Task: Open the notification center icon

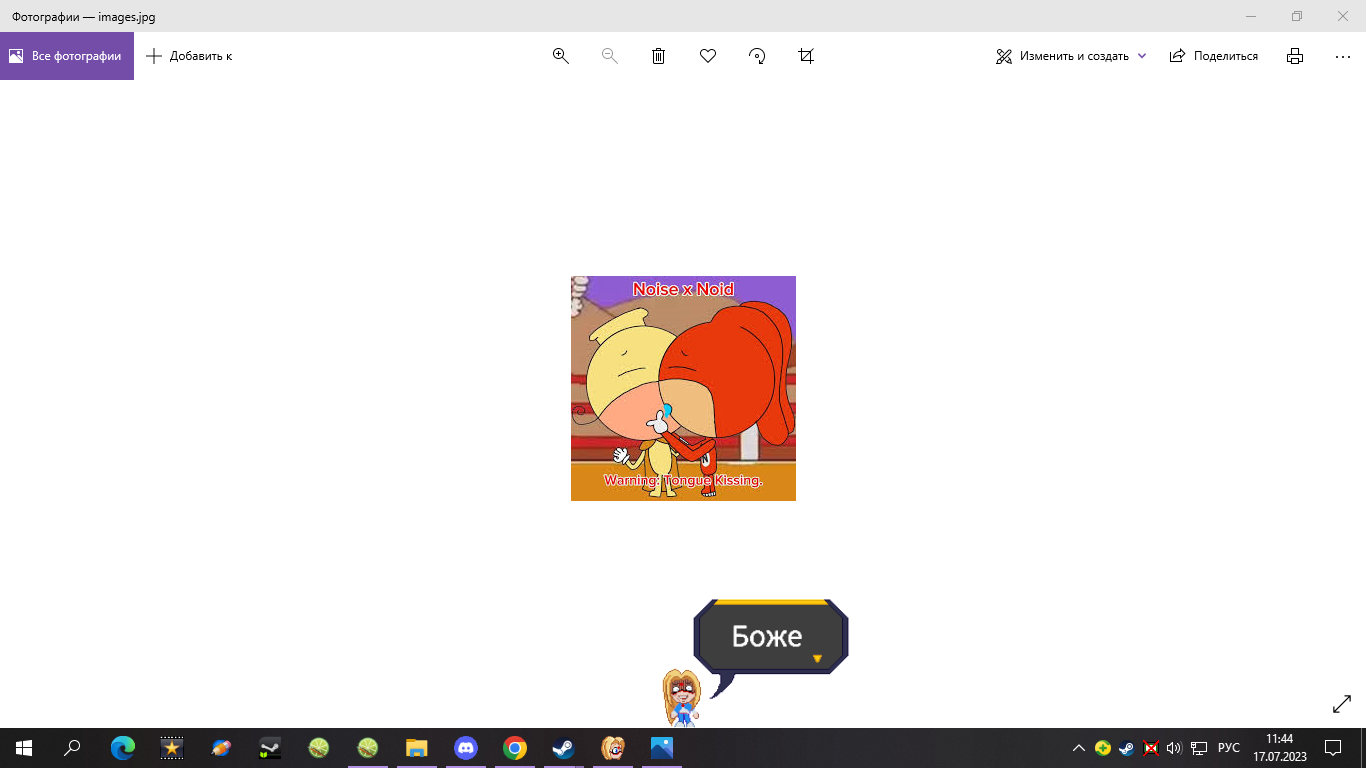Action: pyautogui.click(x=1332, y=748)
